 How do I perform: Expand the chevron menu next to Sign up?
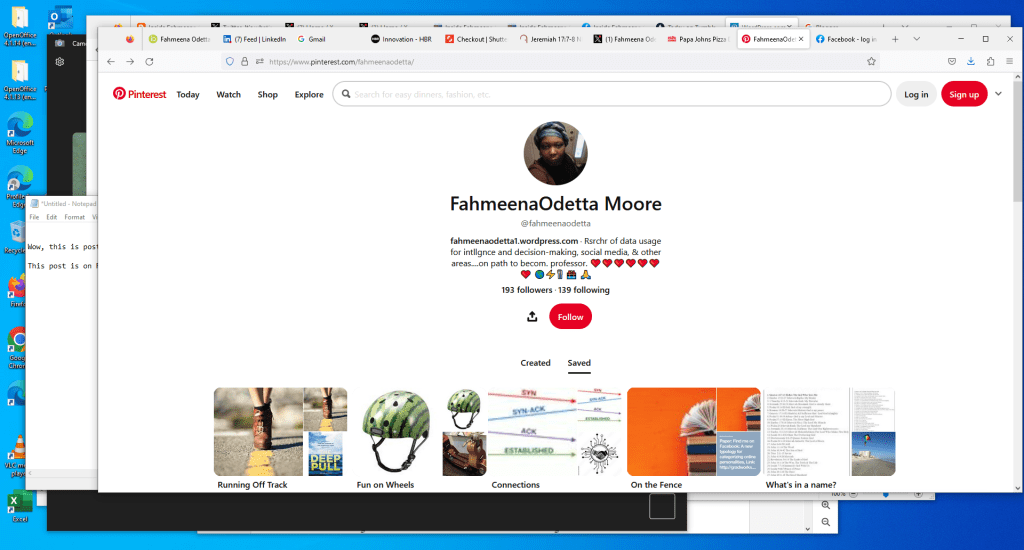999,94
